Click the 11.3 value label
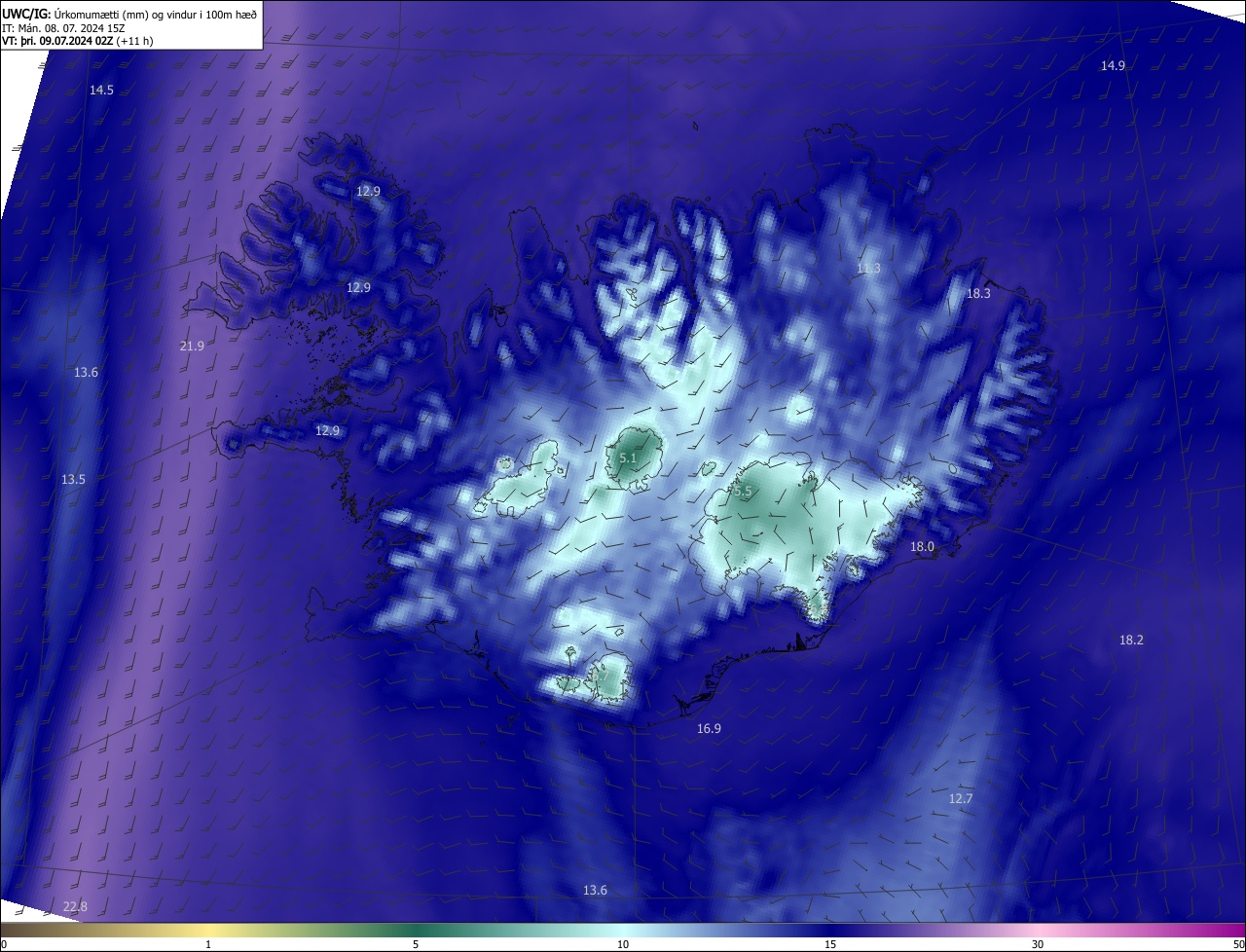 click(868, 268)
